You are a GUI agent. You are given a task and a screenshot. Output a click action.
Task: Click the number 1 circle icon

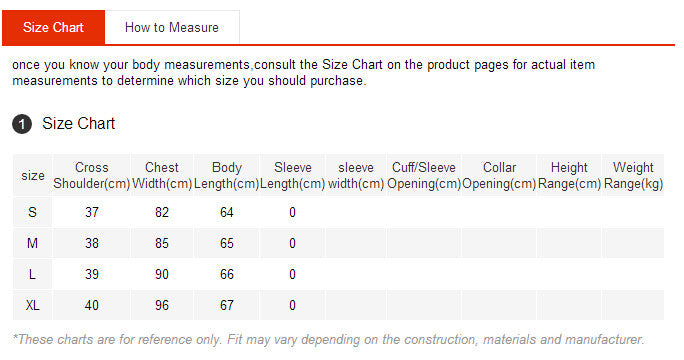[x=22, y=124]
